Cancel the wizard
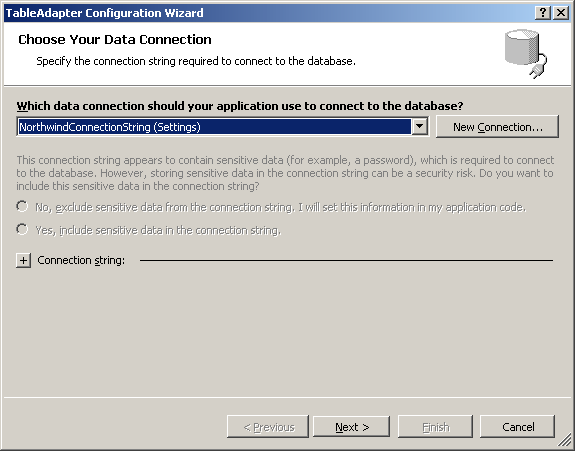This screenshot has height=451, width=575. (x=517, y=427)
